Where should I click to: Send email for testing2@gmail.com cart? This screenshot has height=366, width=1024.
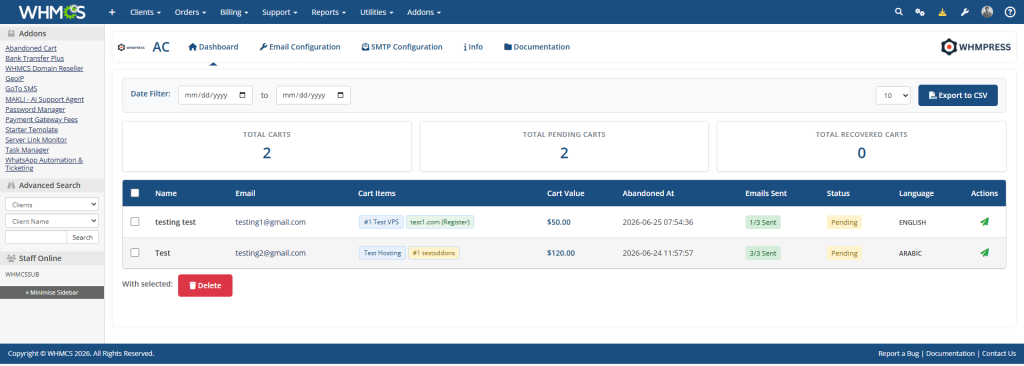(x=984, y=252)
